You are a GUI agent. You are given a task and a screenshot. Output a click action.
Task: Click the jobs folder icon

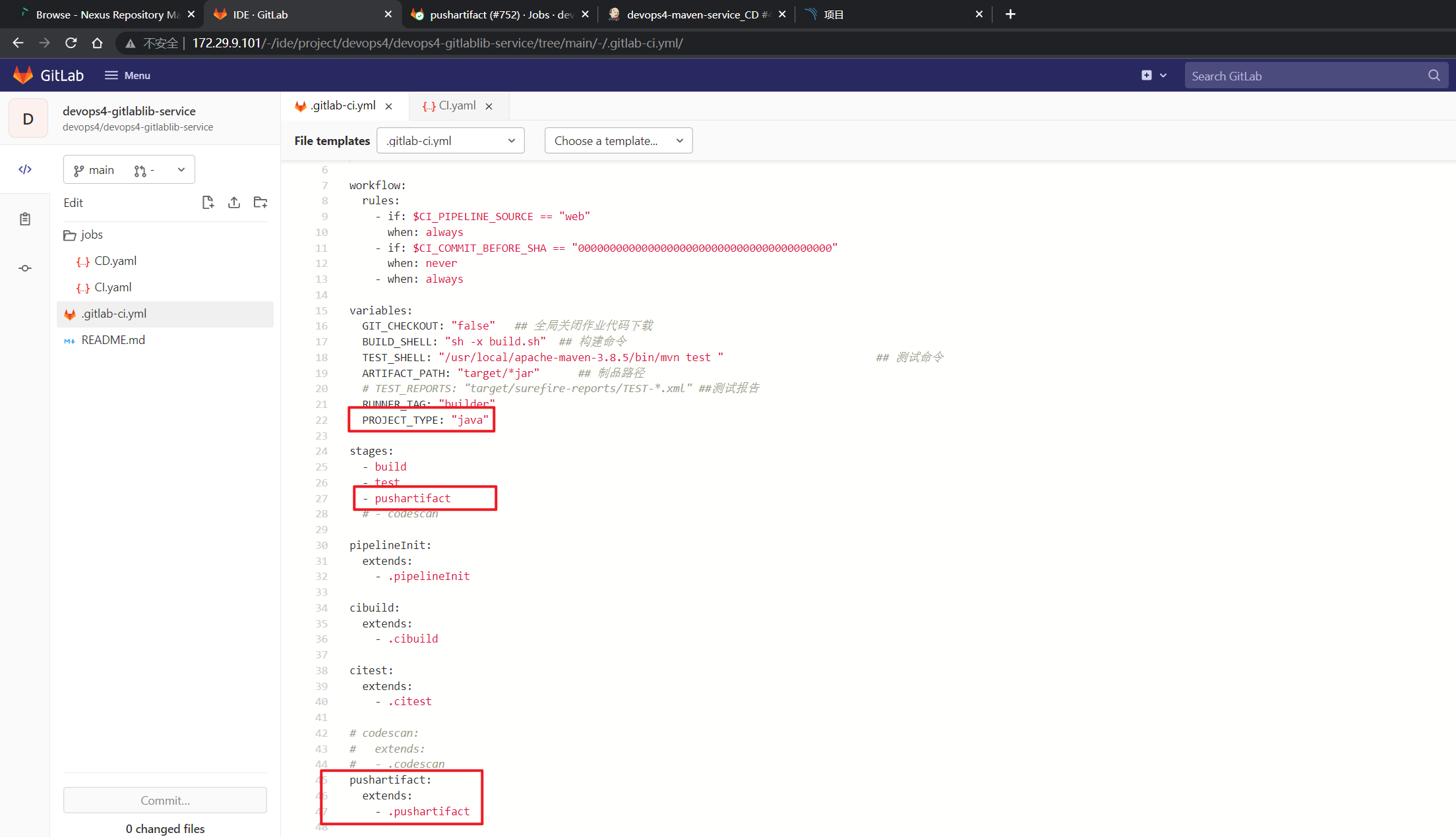69,235
